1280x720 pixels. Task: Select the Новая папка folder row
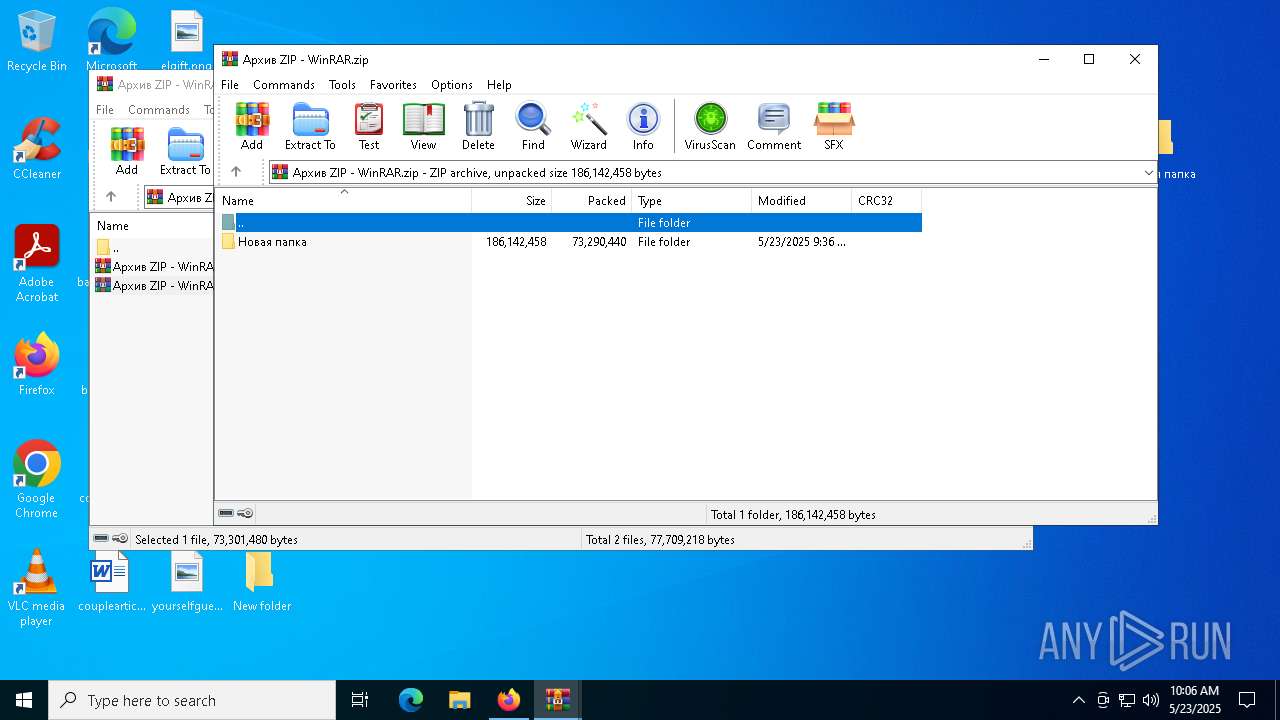click(x=569, y=242)
